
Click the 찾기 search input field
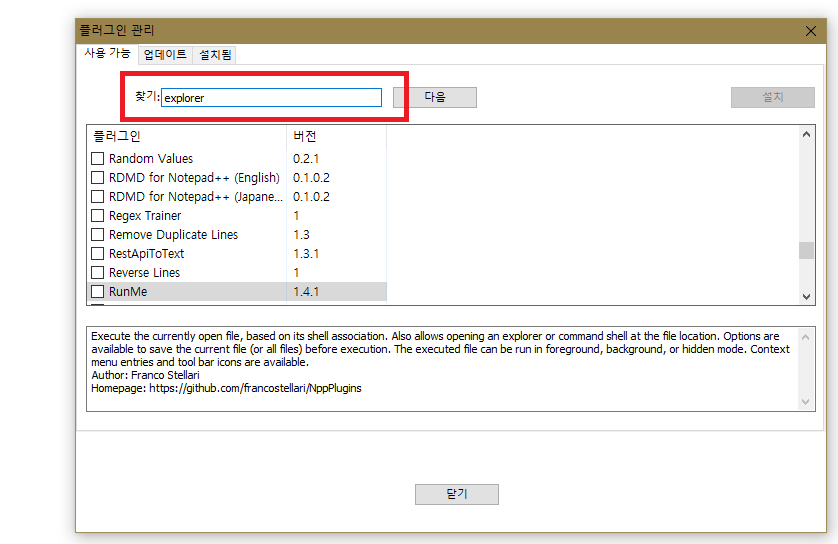click(271, 98)
